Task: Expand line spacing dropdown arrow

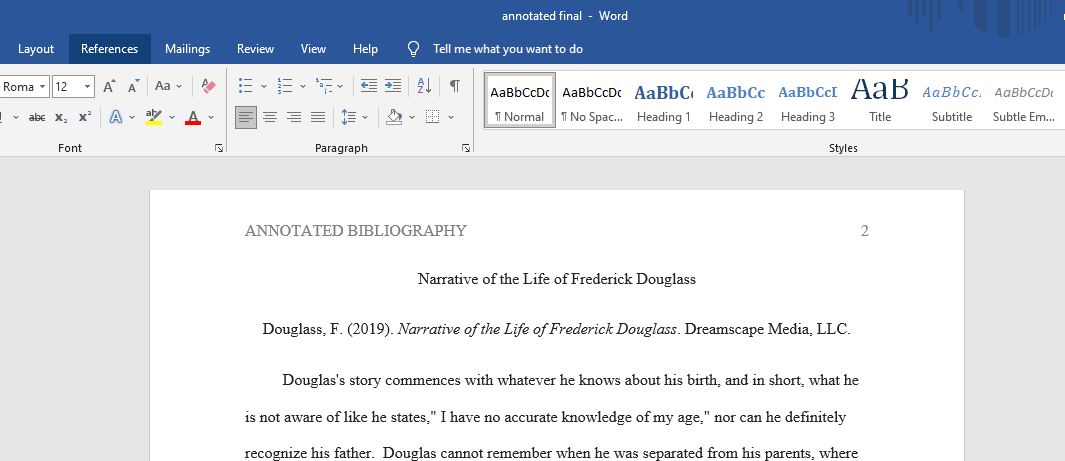Action: click(365, 117)
